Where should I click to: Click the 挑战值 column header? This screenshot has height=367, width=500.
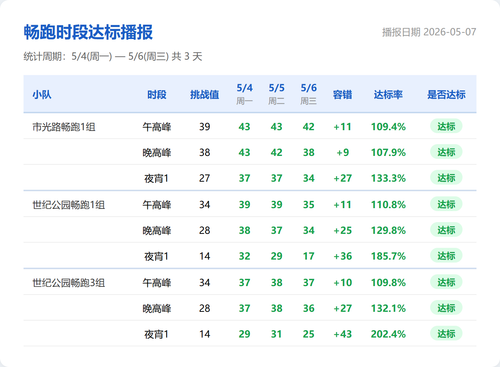205,95
